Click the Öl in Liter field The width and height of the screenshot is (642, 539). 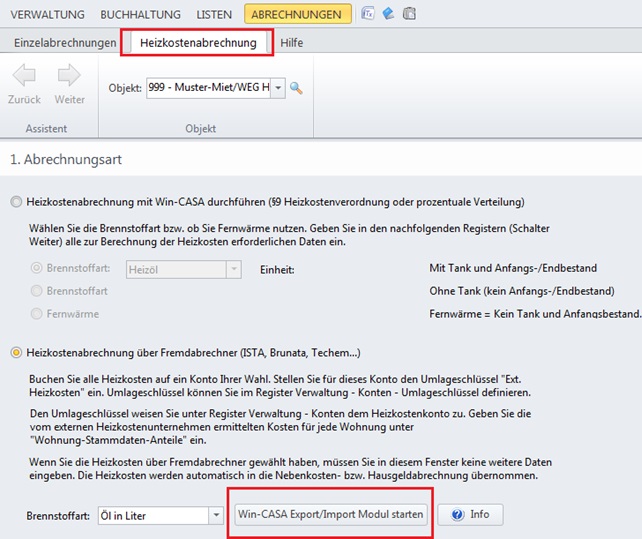tap(154, 516)
